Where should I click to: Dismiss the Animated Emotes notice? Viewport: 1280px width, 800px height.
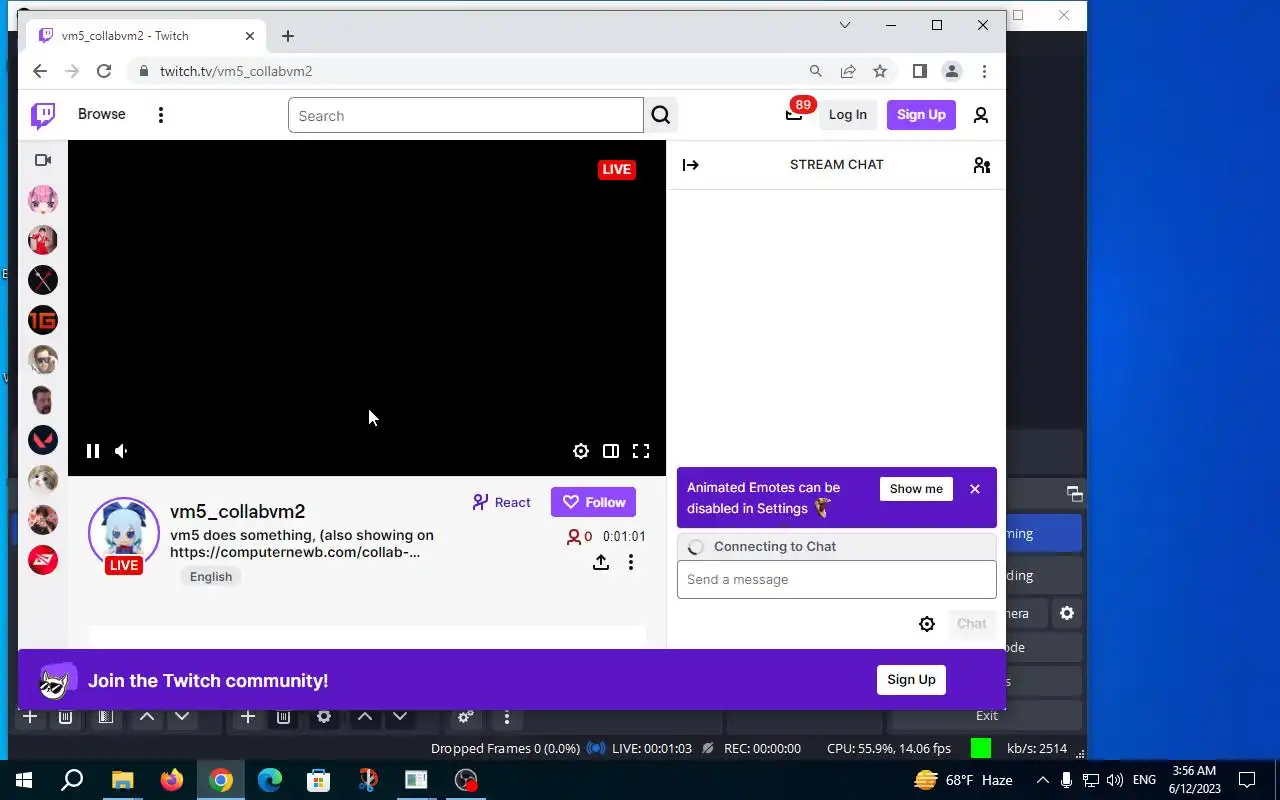pyautogui.click(x=975, y=489)
